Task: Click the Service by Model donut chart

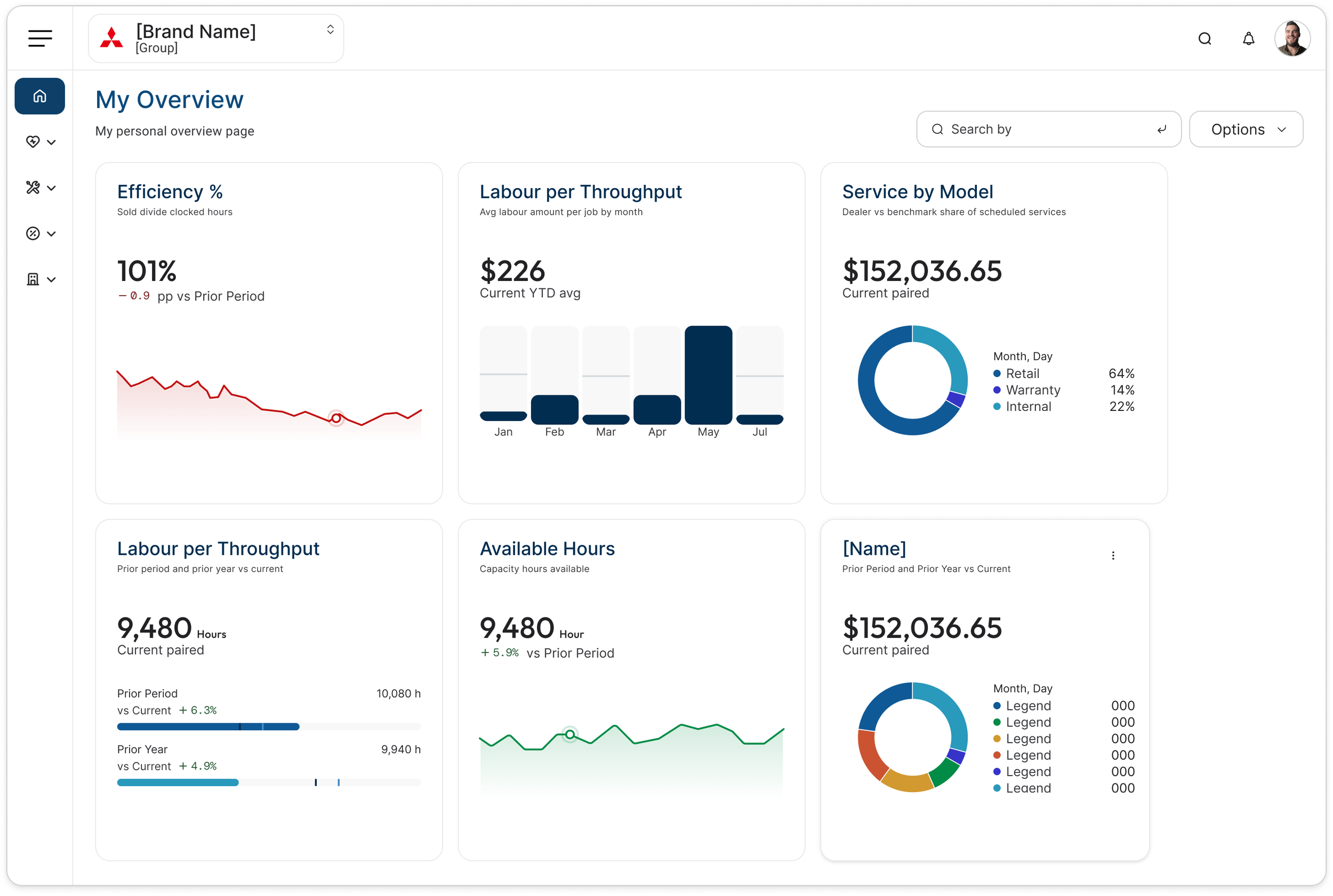Action: tap(912, 381)
